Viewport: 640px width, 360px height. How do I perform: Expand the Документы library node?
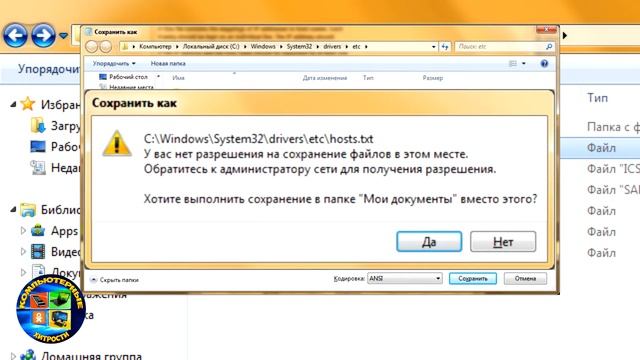(x=23, y=272)
